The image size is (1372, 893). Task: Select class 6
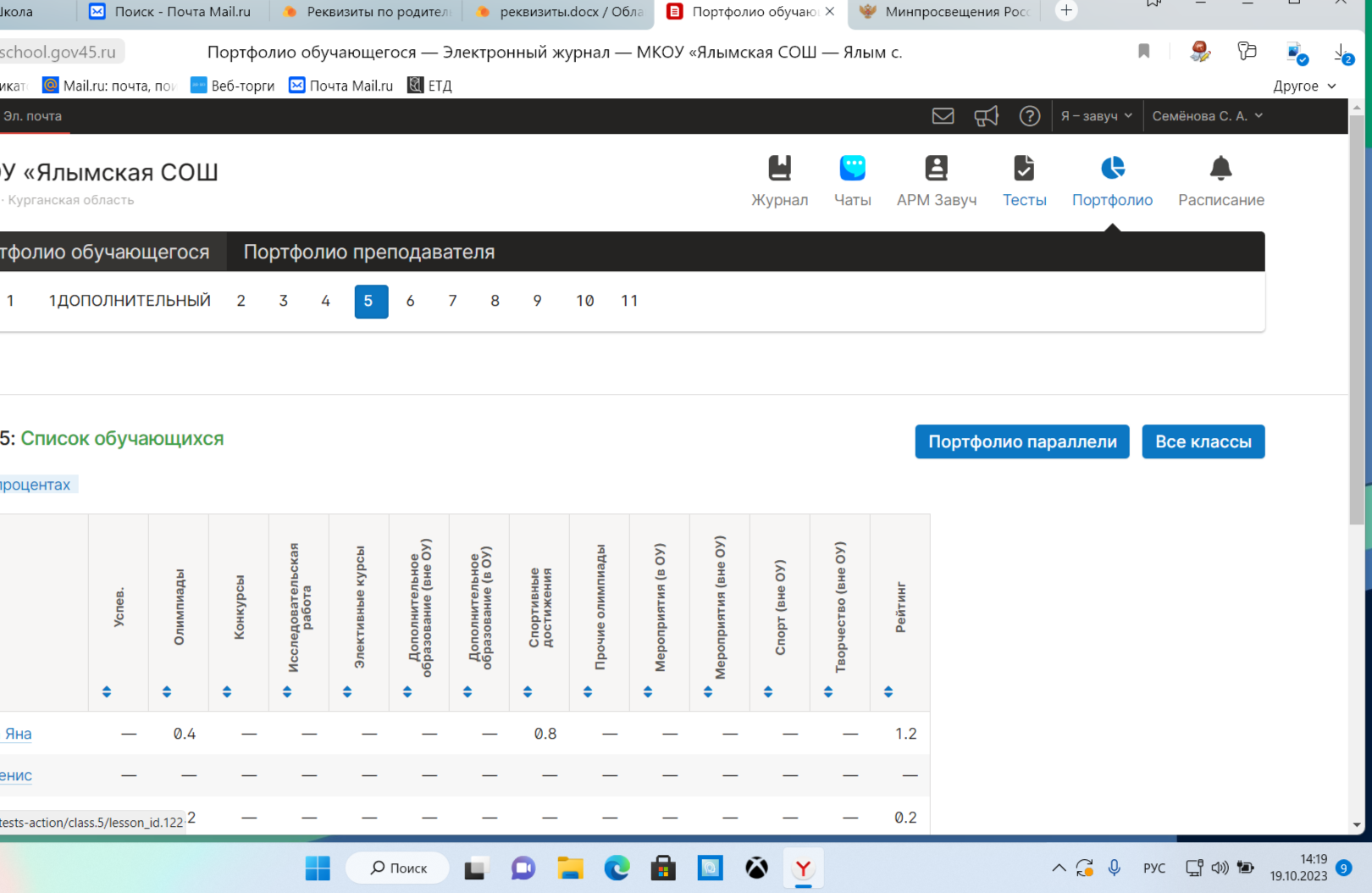pos(410,301)
